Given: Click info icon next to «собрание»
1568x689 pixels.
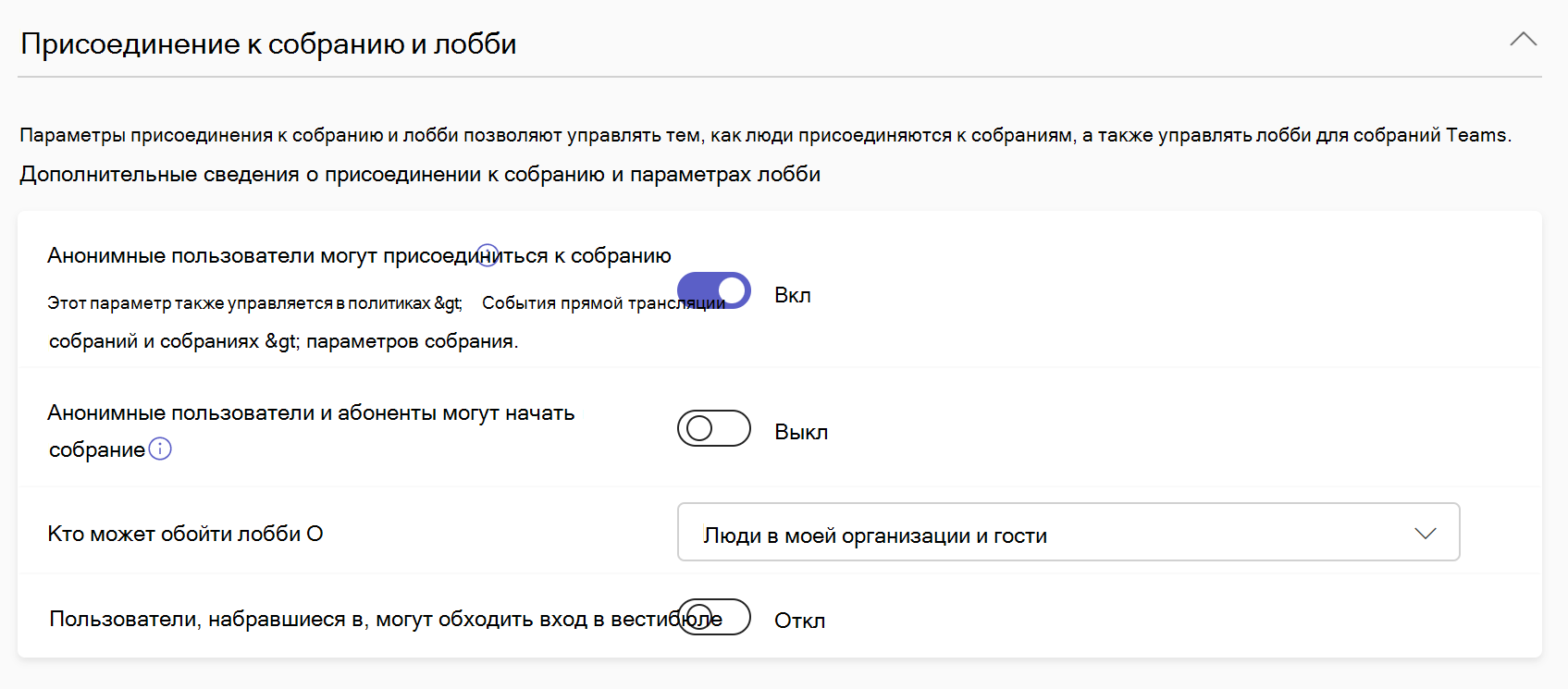Looking at the screenshot, I should [160, 449].
